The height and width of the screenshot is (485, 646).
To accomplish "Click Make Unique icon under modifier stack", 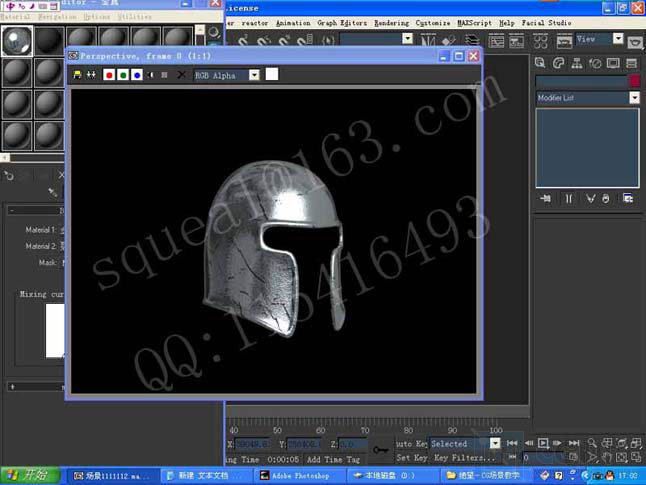I will [590, 199].
